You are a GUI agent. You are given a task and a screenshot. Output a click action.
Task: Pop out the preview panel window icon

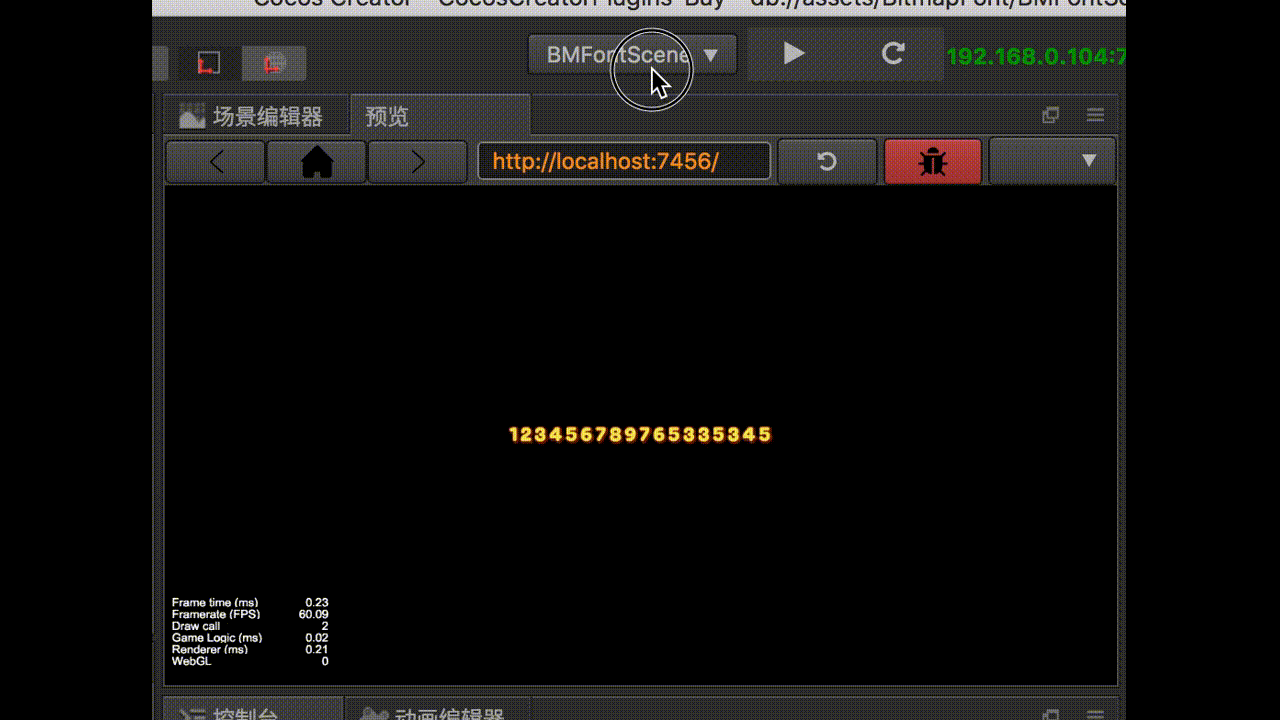click(1050, 115)
